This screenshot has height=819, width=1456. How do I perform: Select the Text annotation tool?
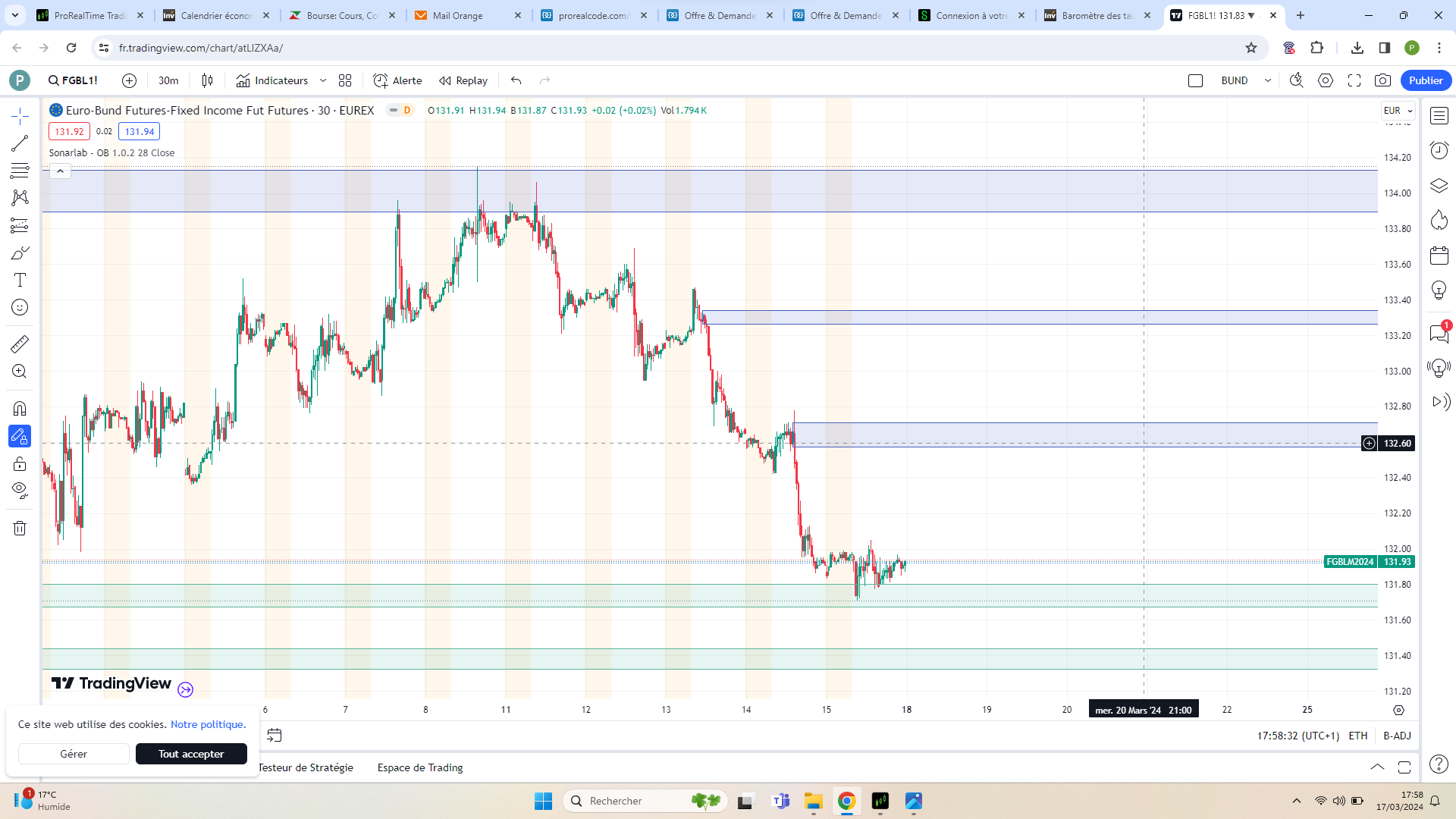[20, 280]
